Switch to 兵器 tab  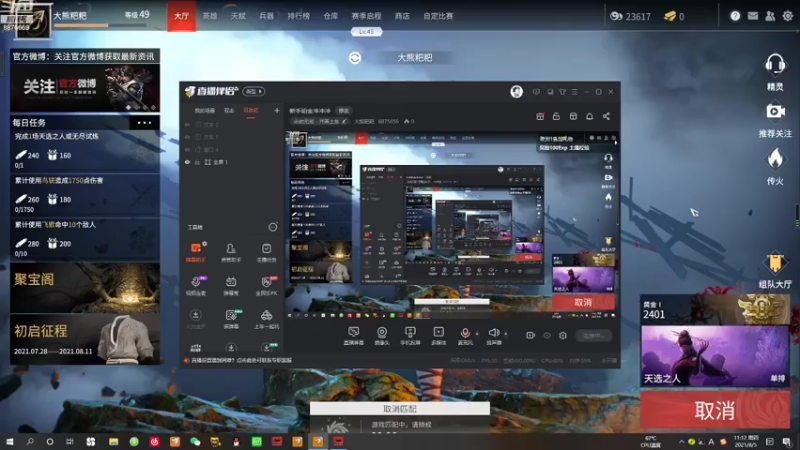coord(266,16)
